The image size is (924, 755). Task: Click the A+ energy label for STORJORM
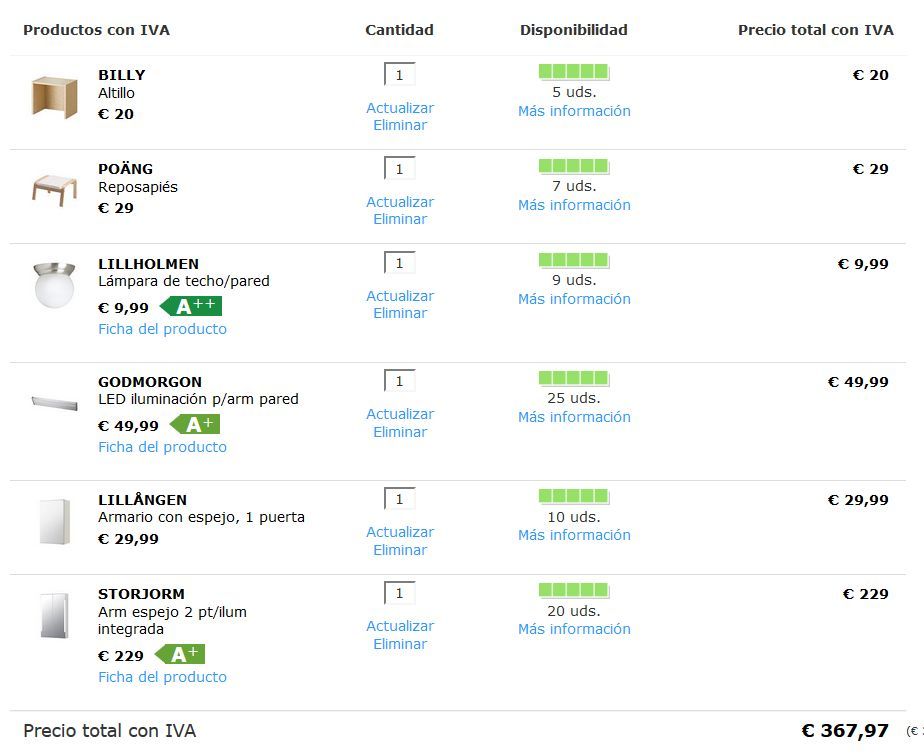point(180,654)
